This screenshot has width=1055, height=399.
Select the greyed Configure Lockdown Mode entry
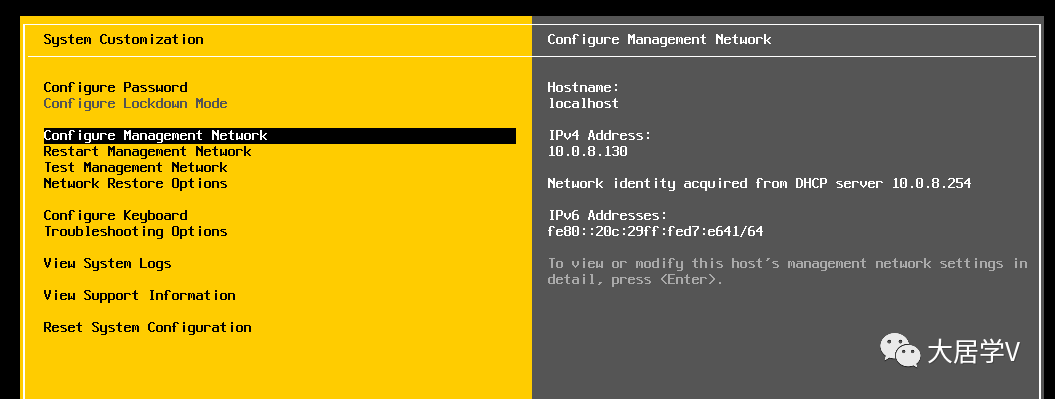[x=135, y=104]
